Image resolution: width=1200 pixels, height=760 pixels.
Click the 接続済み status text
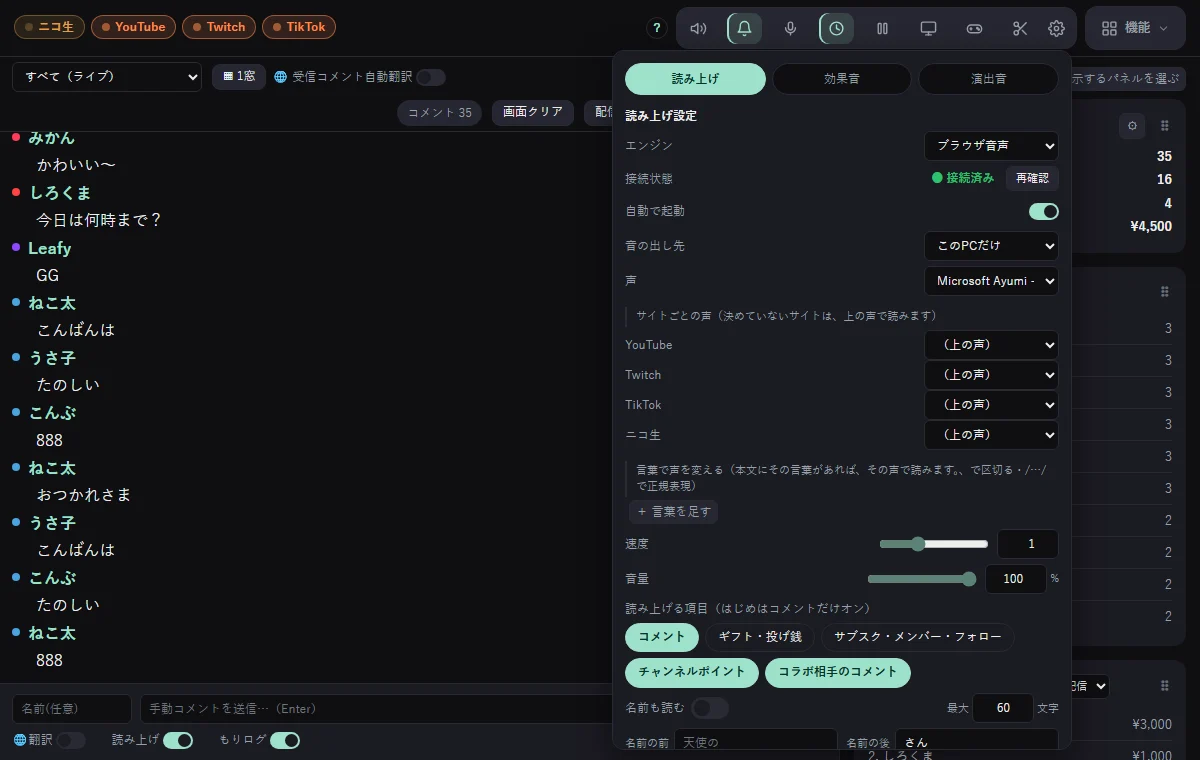coord(970,178)
